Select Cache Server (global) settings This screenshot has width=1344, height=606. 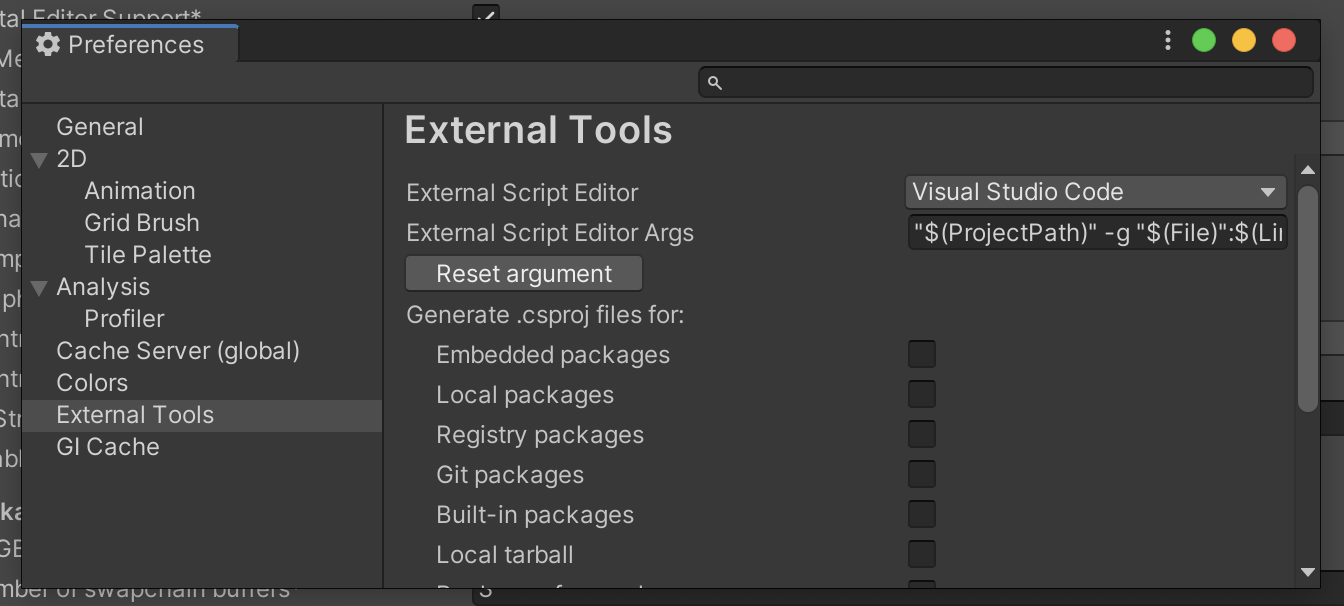click(x=177, y=350)
